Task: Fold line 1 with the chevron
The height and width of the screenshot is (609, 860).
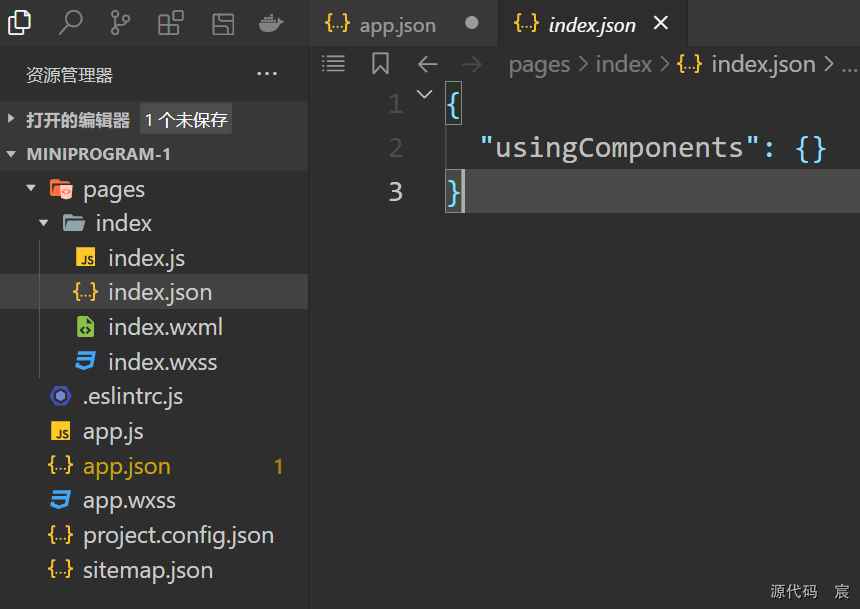Action: click(424, 94)
